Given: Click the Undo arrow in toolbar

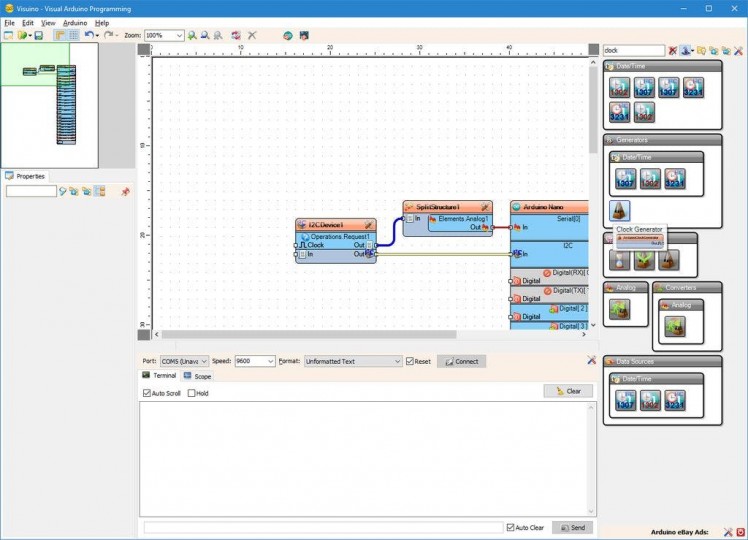Looking at the screenshot, I should [88, 35].
